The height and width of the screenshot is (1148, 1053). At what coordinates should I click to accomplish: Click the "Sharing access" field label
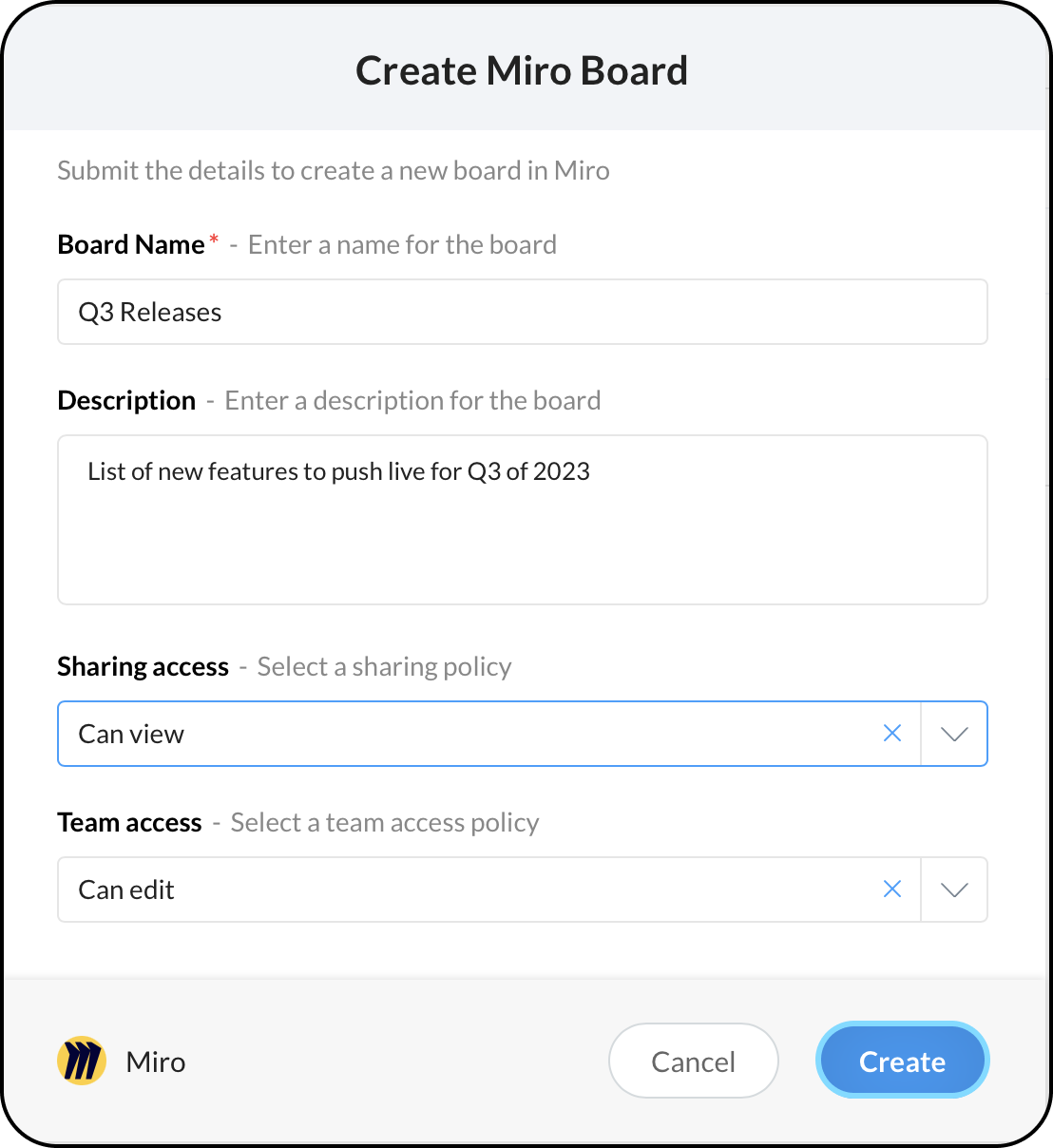pyautogui.click(x=143, y=666)
